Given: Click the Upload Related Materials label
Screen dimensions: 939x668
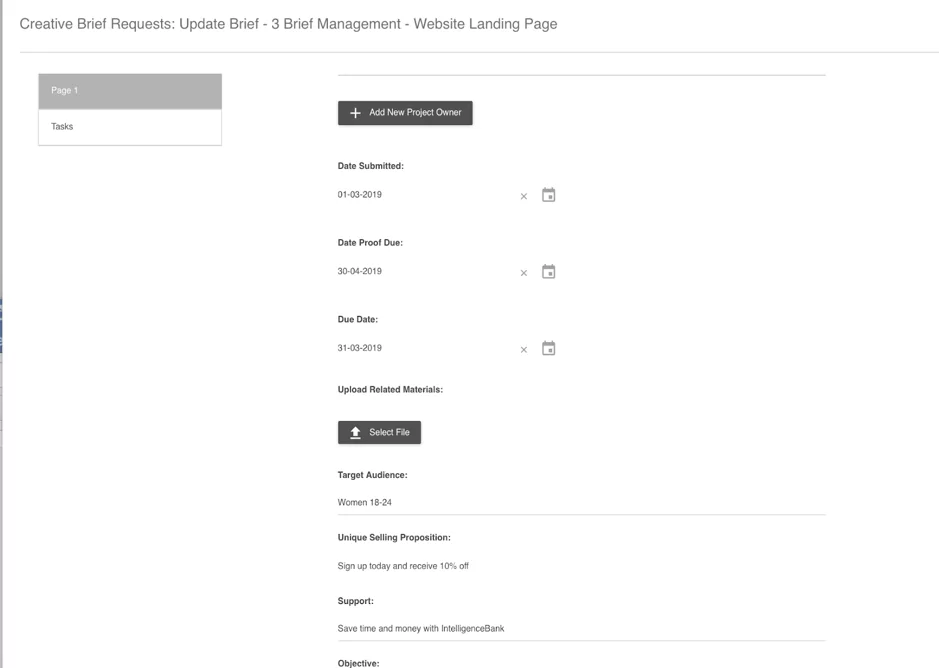Looking at the screenshot, I should [x=390, y=389].
